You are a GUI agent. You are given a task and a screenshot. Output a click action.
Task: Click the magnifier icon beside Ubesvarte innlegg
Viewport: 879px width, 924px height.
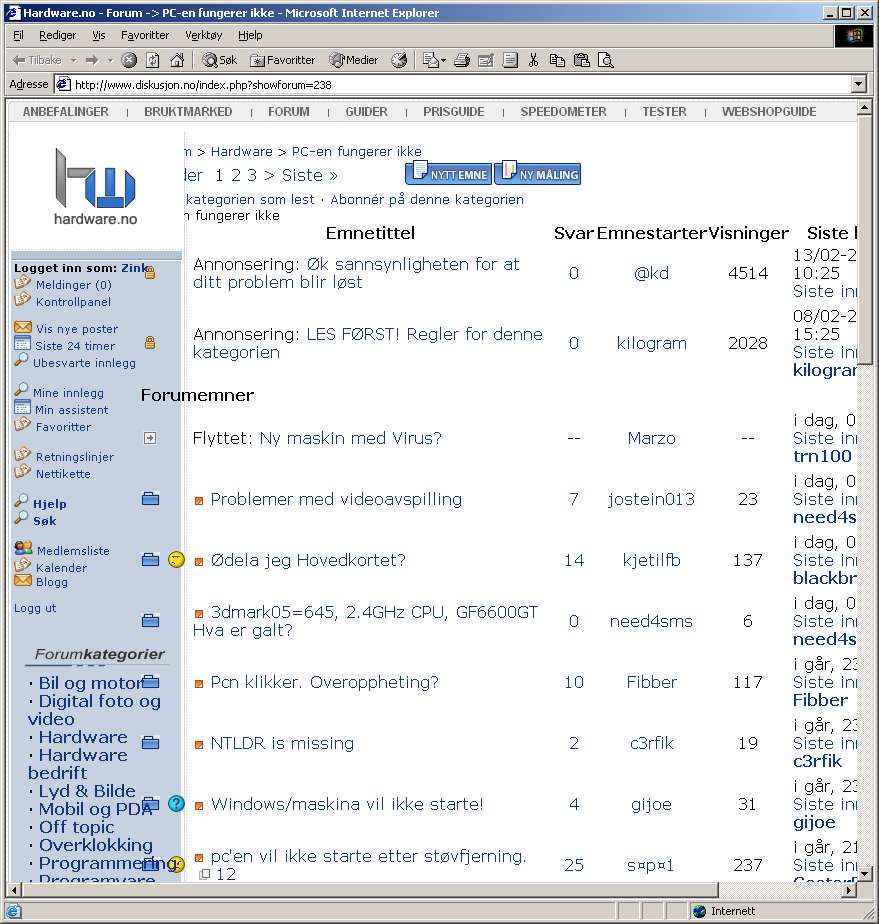pos(21,359)
